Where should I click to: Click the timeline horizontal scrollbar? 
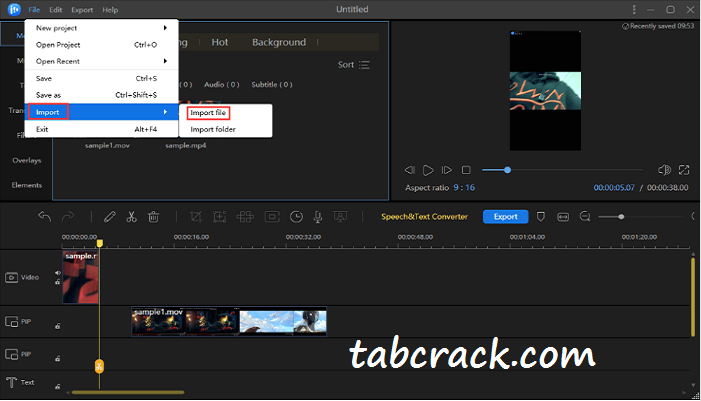pos(128,393)
